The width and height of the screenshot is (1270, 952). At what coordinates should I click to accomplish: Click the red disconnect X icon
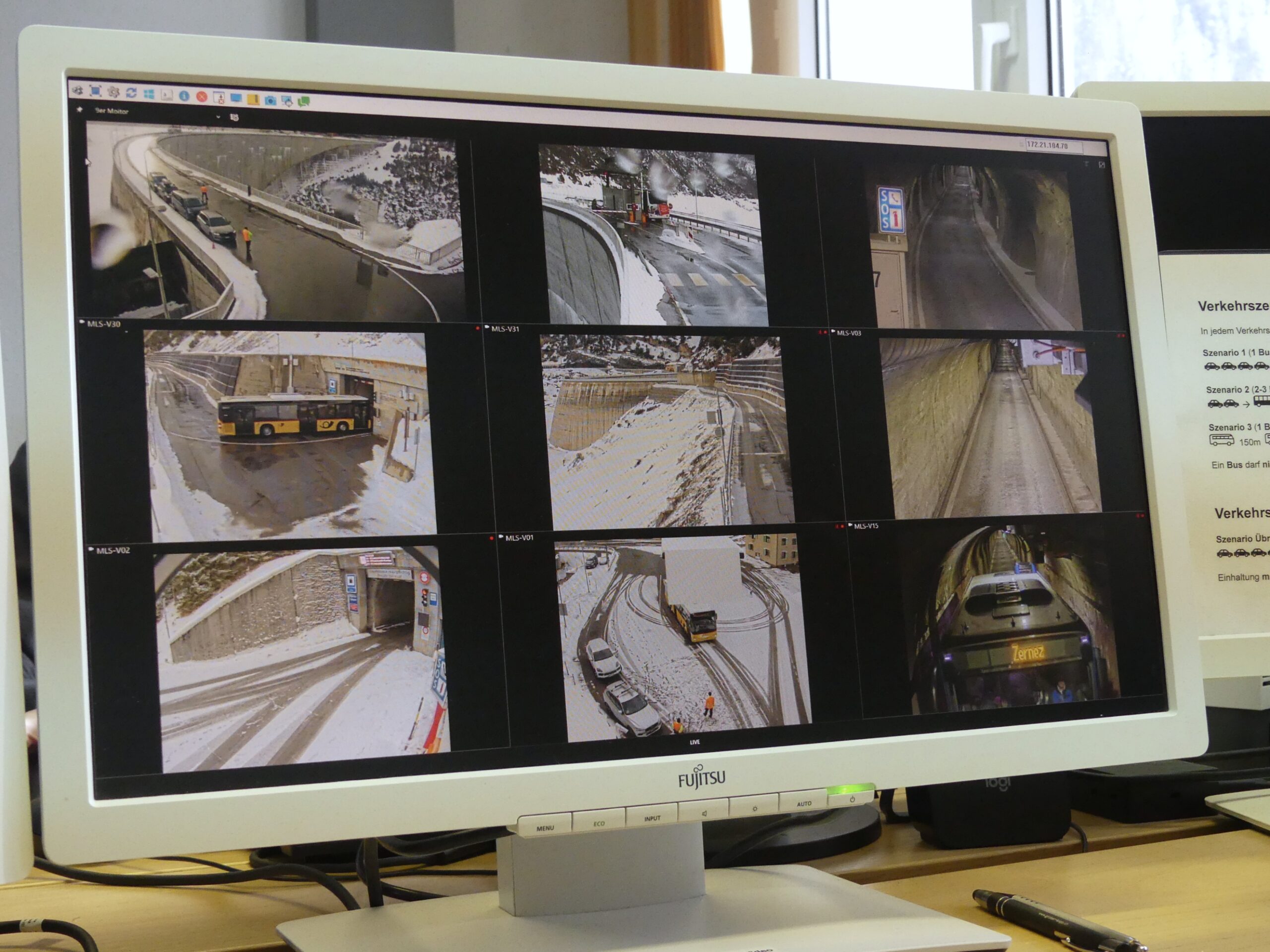[202, 97]
